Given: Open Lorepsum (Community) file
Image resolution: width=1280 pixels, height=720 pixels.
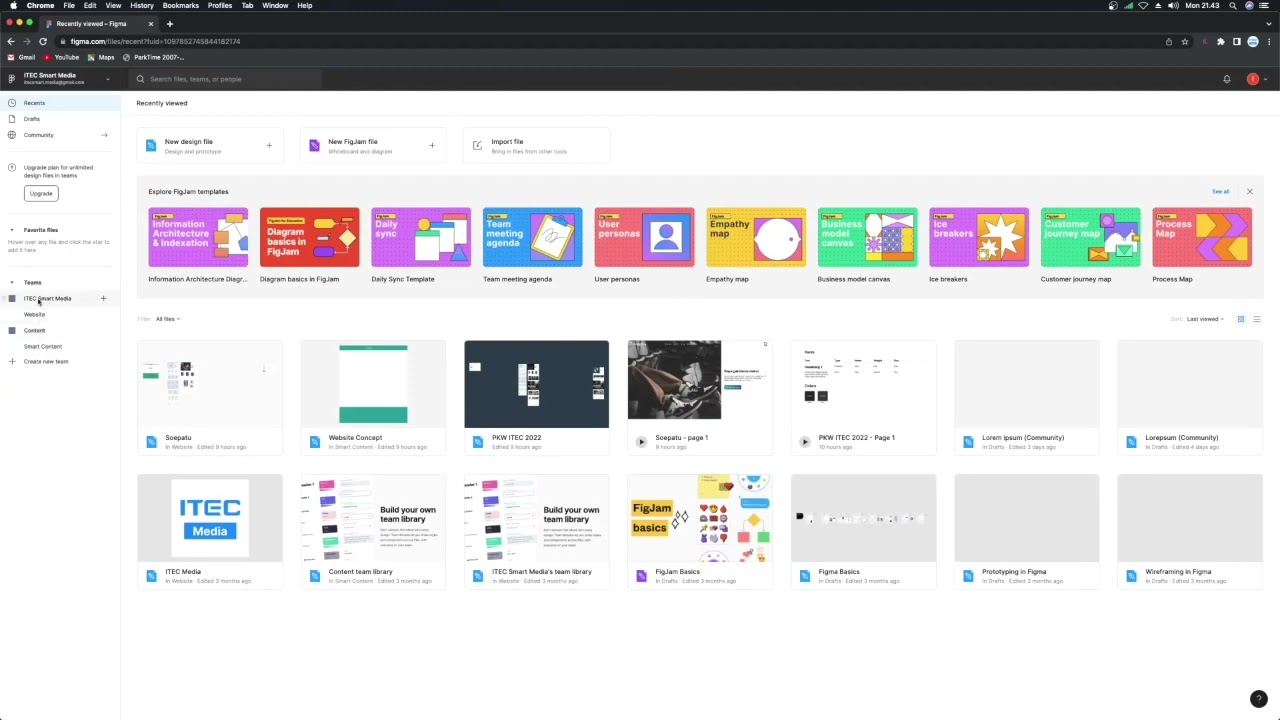Looking at the screenshot, I should click(x=1190, y=397).
